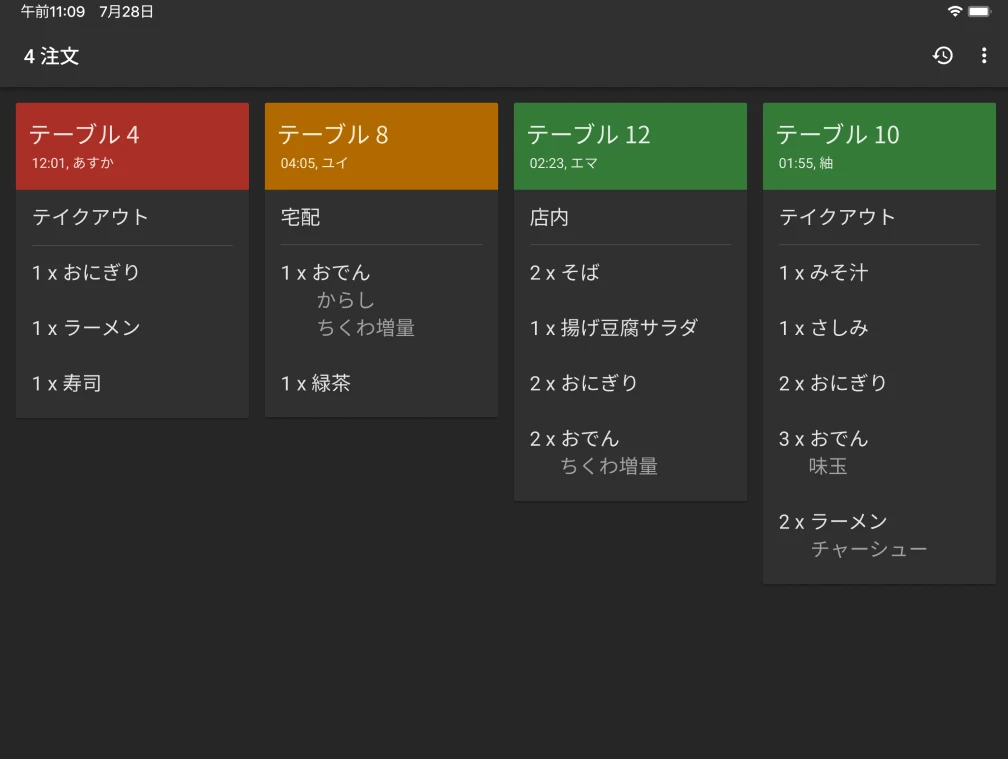Image resolution: width=1008 pixels, height=759 pixels.
Task: Tap the orange テーブル 8 order header
Action: click(x=381, y=145)
